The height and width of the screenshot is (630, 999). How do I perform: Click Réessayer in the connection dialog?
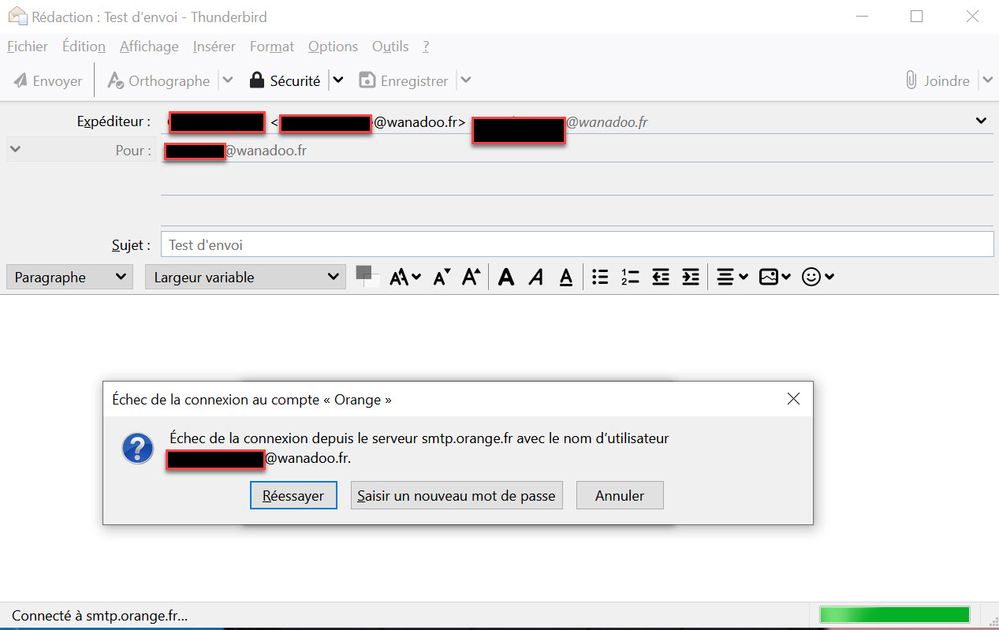293,495
